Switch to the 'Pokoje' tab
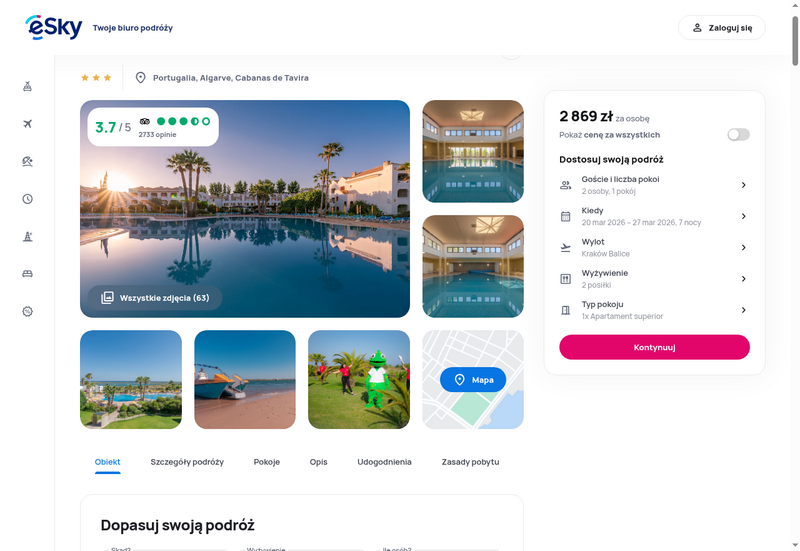The width and height of the screenshot is (800, 551). click(267, 462)
